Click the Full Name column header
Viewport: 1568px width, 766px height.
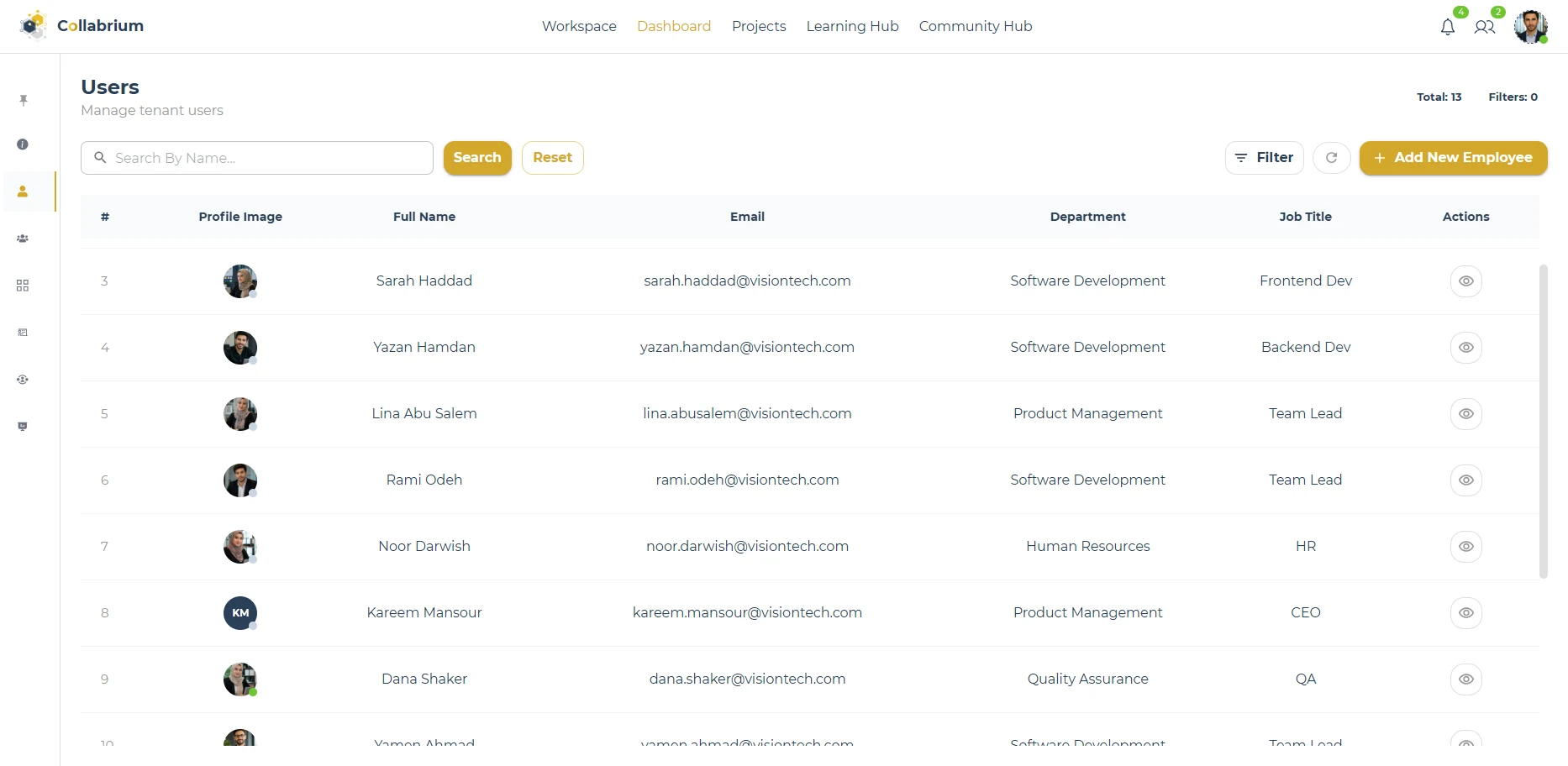[x=424, y=217]
